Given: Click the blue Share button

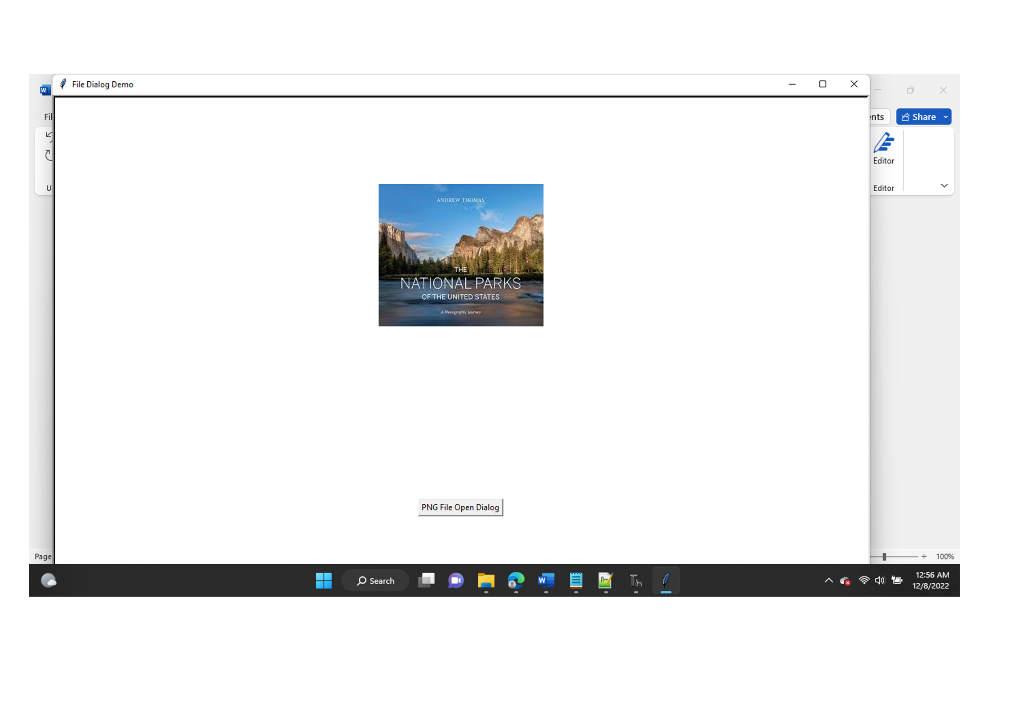Looking at the screenshot, I should 918,116.
